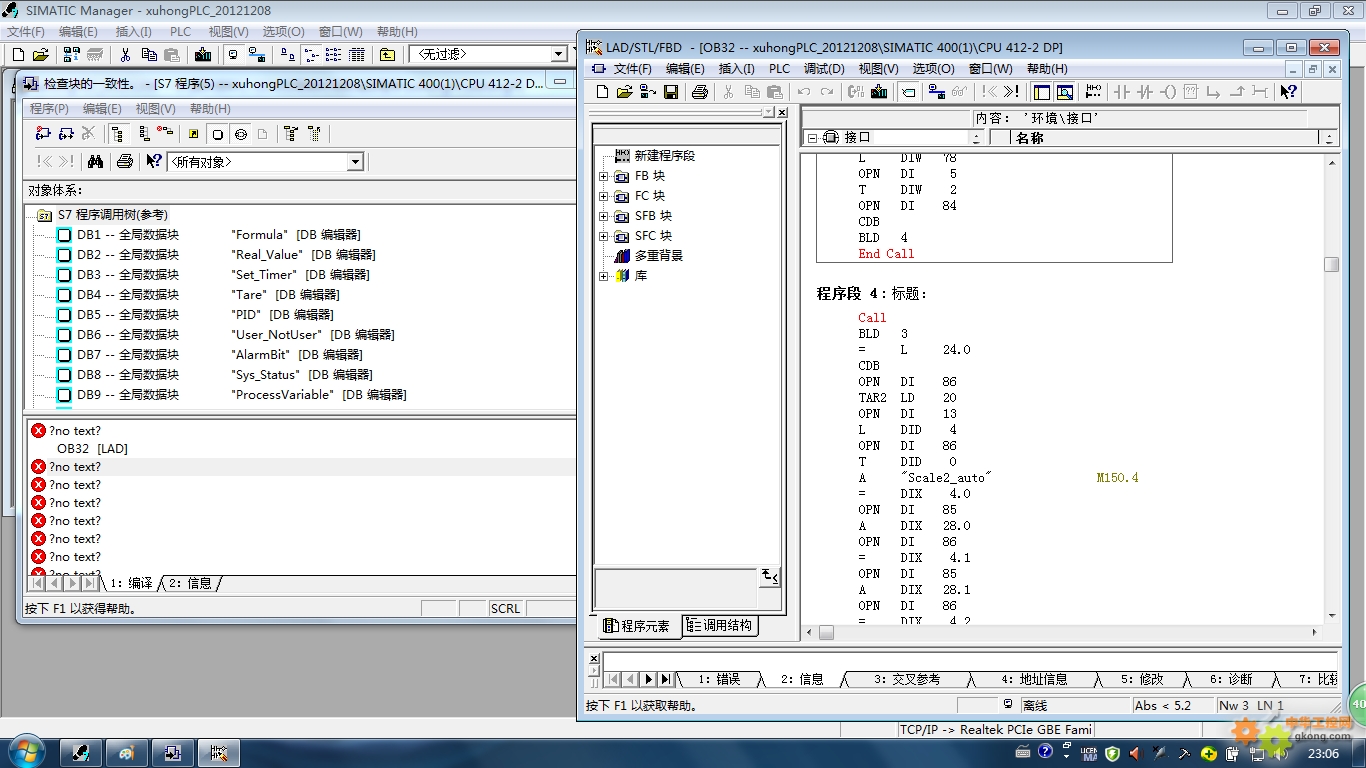Switch to 1: 错误 tab in editor

click(x=719, y=679)
